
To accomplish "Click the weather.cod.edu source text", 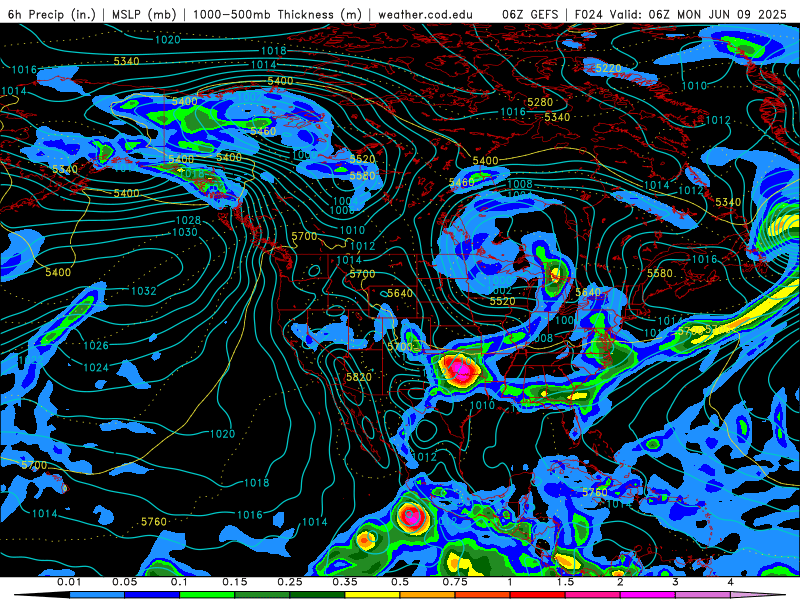I will [x=425, y=14].
